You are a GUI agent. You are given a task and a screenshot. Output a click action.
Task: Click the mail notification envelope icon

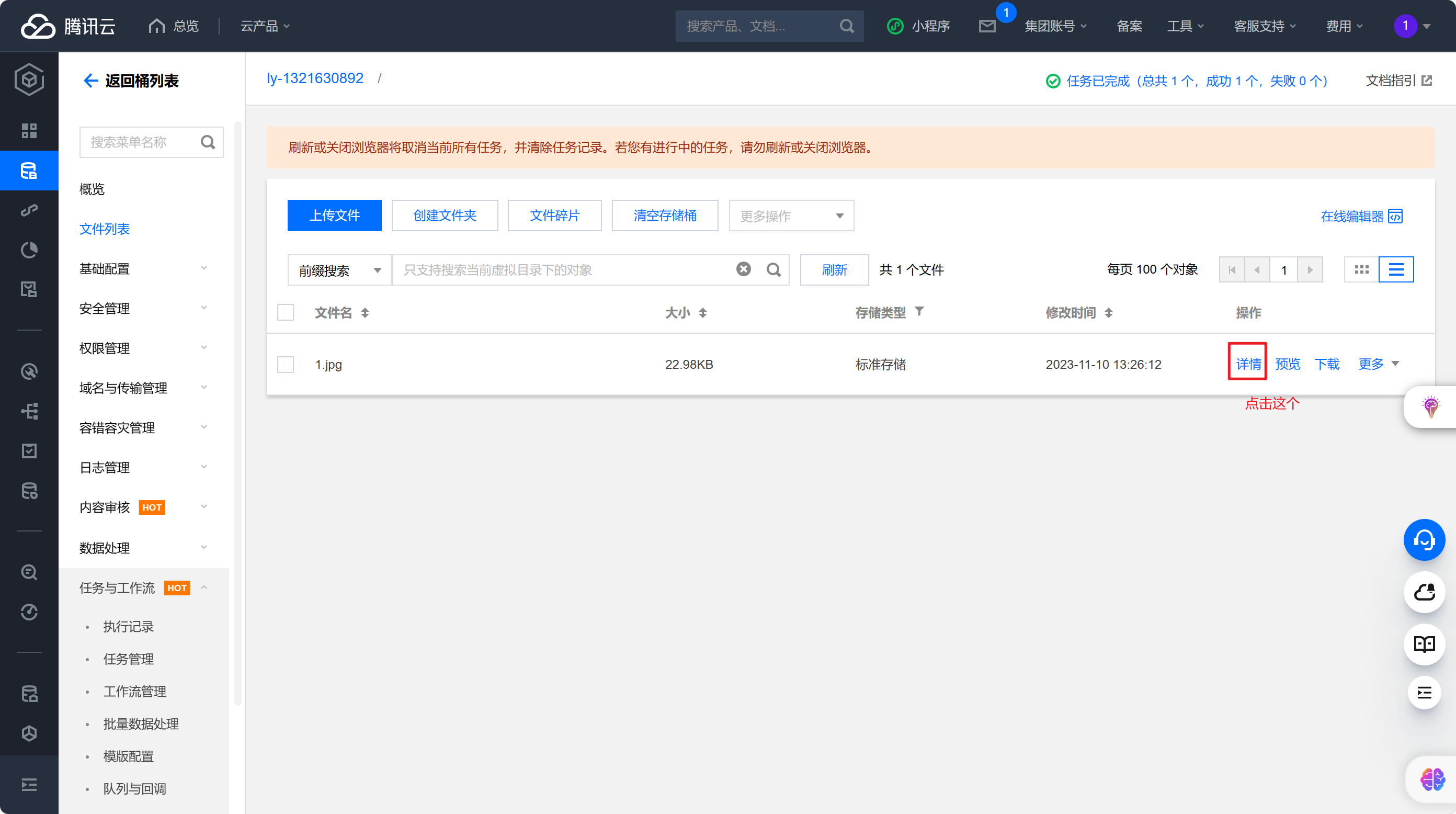click(x=987, y=26)
